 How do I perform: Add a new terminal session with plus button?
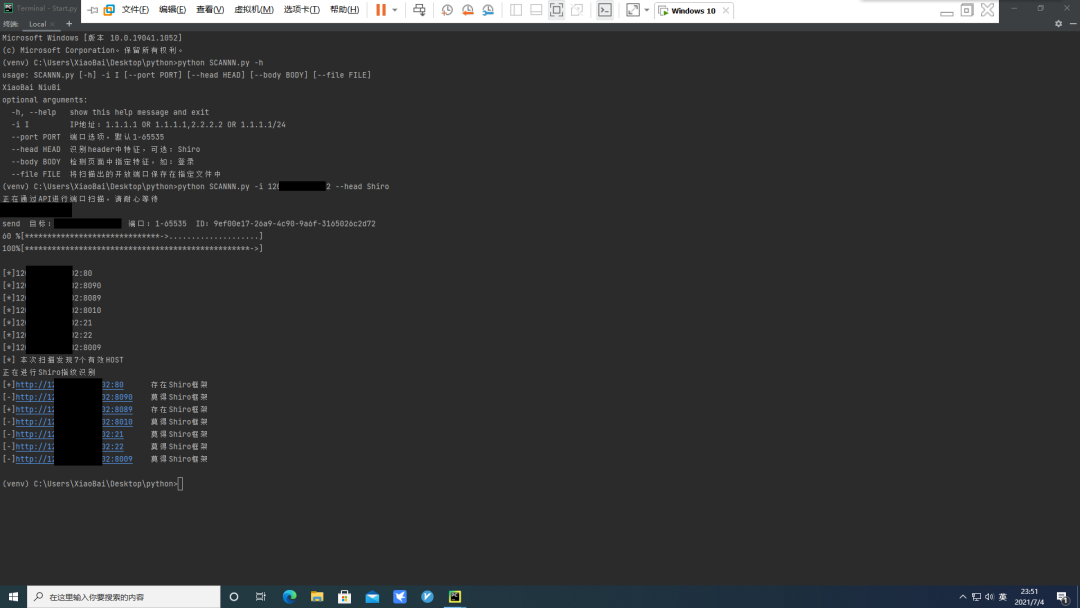click(69, 24)
